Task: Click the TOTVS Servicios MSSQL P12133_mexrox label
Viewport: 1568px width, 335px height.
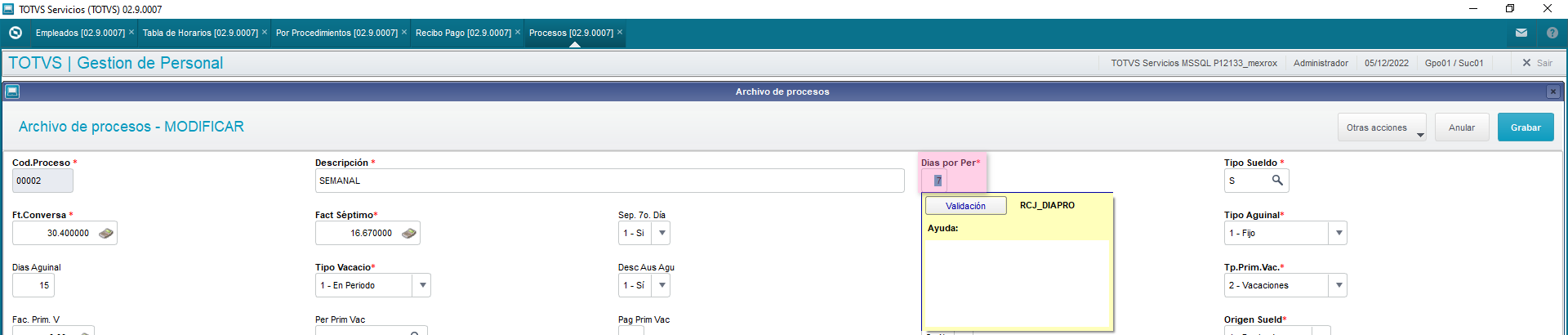Action: tap(1194, 63)
